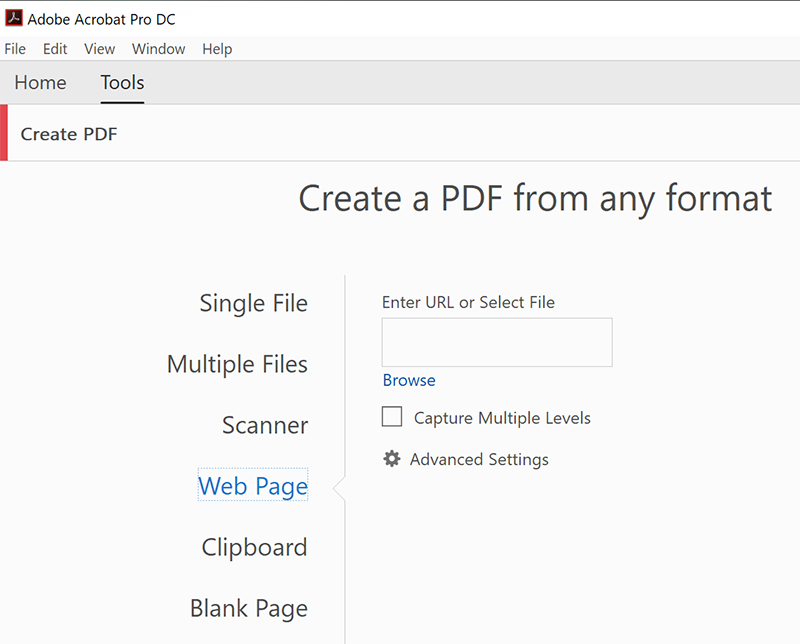Open the Help menu
Image resolution: width=800 pixels, height=644 pixels.
click(x=217, y=49)
